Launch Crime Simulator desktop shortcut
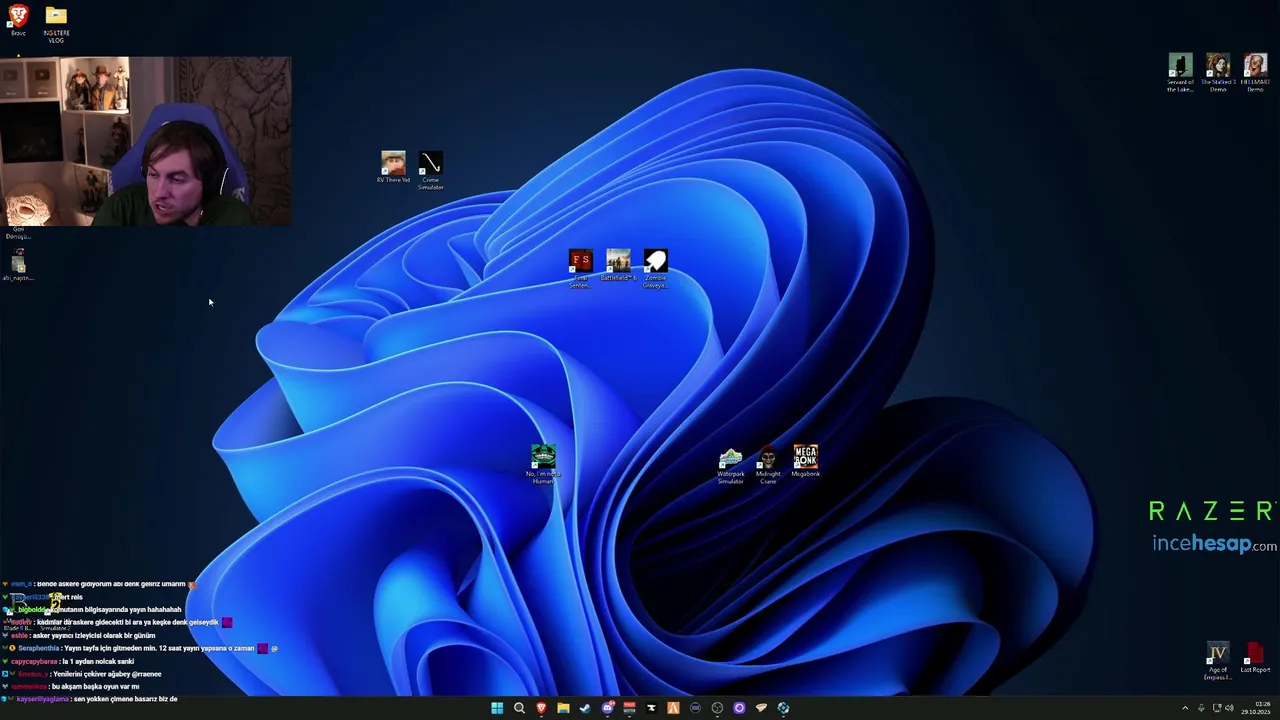The width and height of the screenshot is (1280, 720). 430,170
